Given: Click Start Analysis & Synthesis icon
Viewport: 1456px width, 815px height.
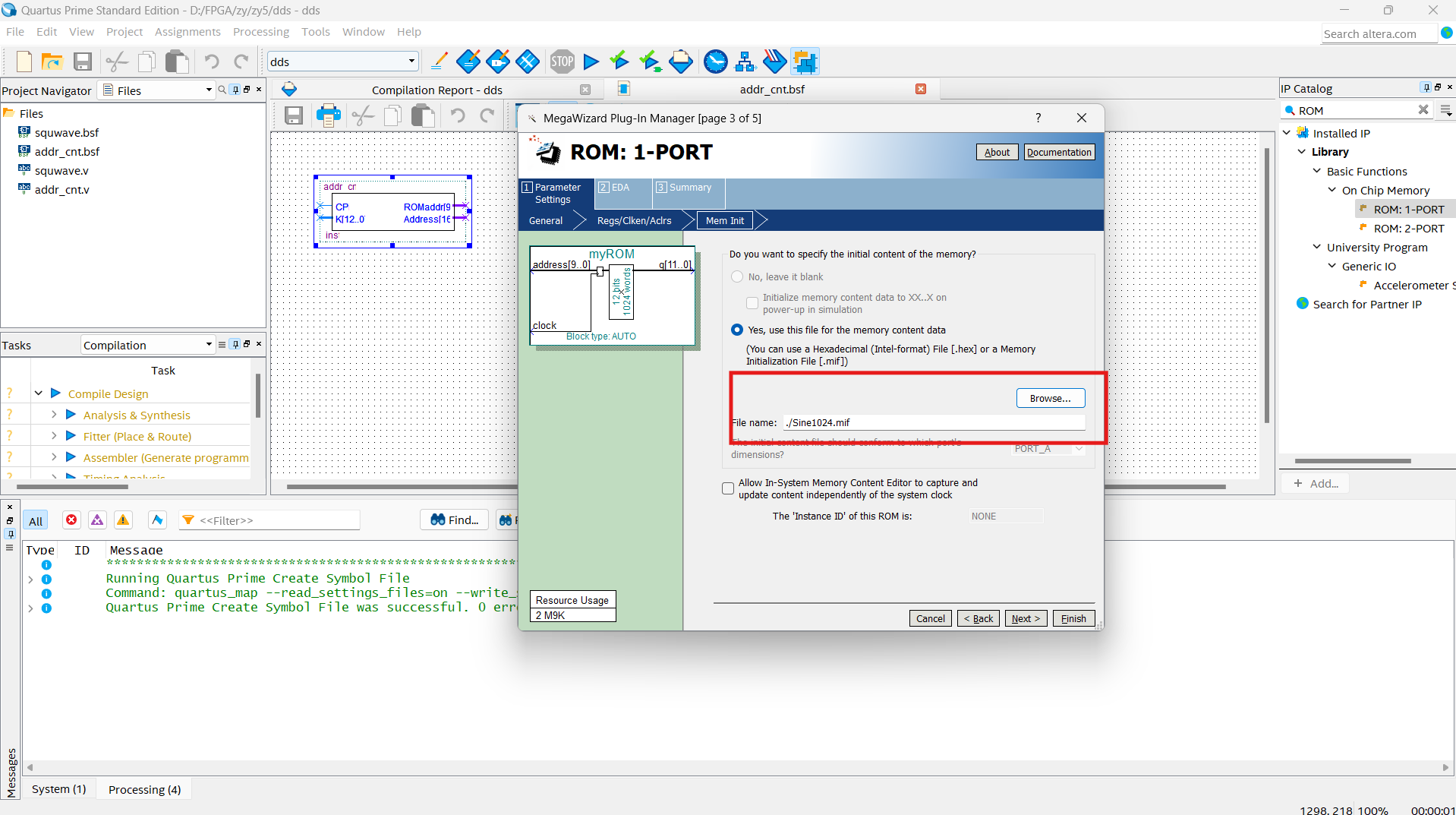Looking at the screenshot, I should [x=620, y=62].
